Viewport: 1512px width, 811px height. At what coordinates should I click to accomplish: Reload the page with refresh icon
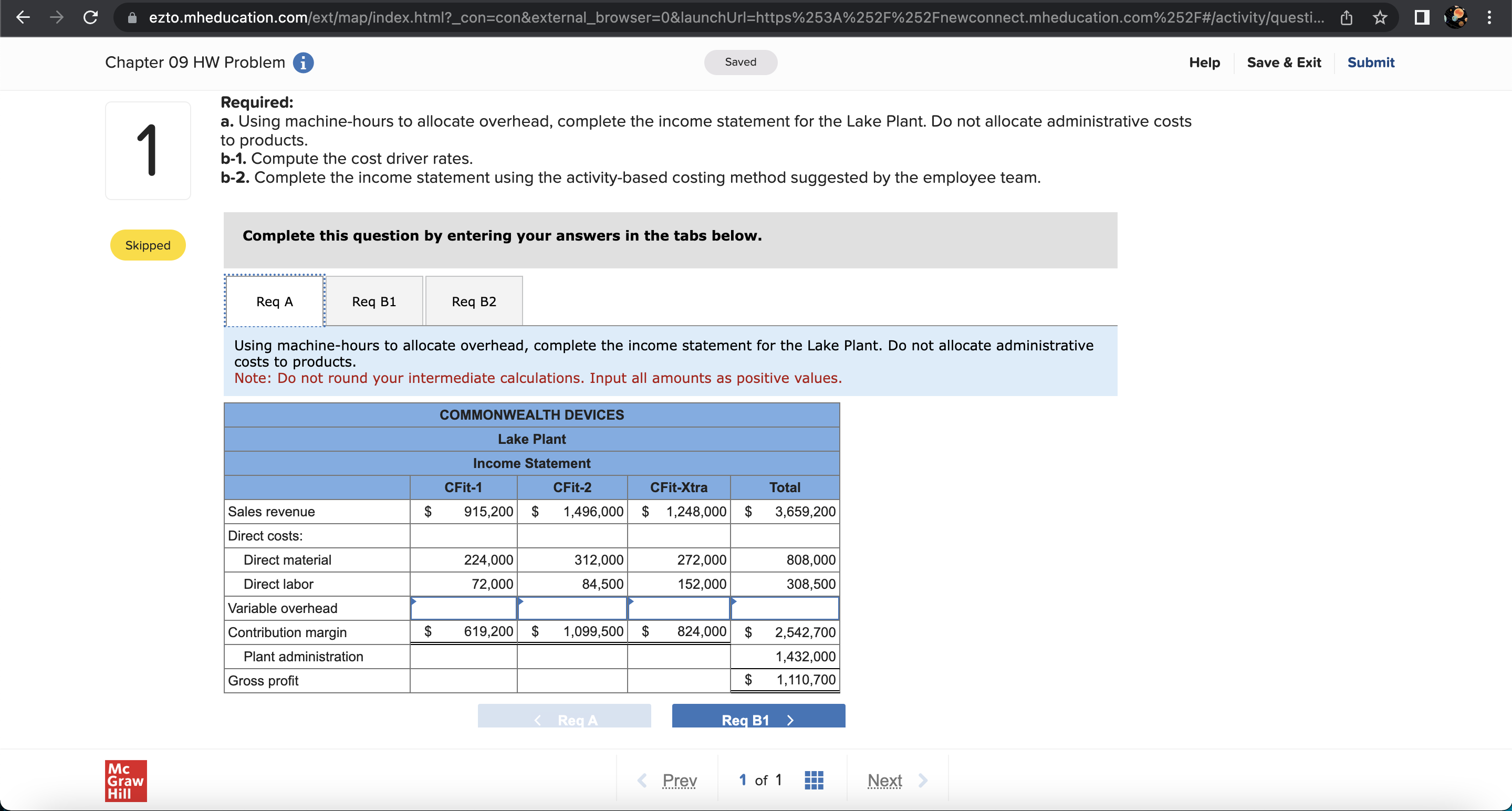90,18
